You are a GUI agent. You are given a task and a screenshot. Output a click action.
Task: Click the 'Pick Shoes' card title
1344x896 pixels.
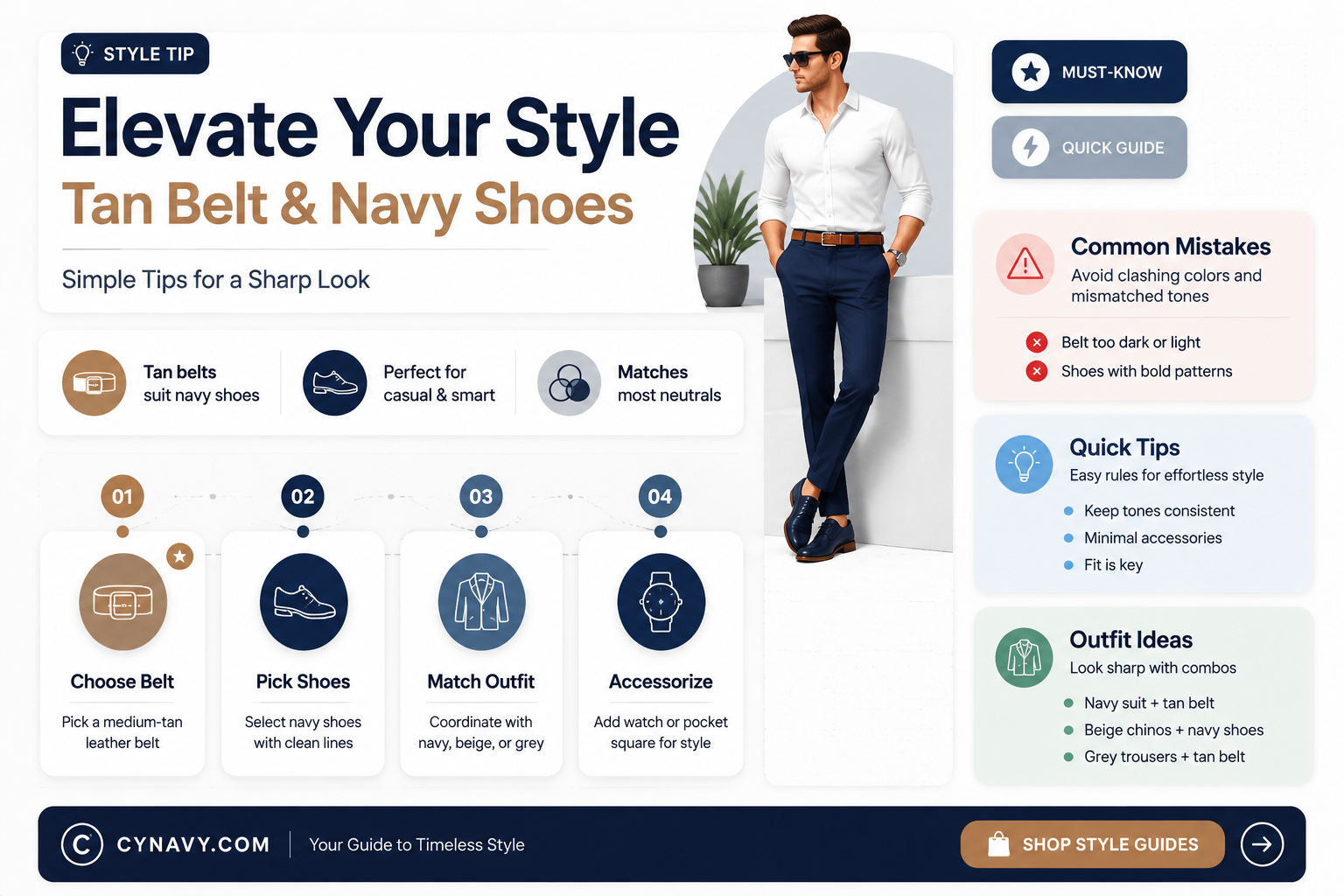(x=303, y=682)
